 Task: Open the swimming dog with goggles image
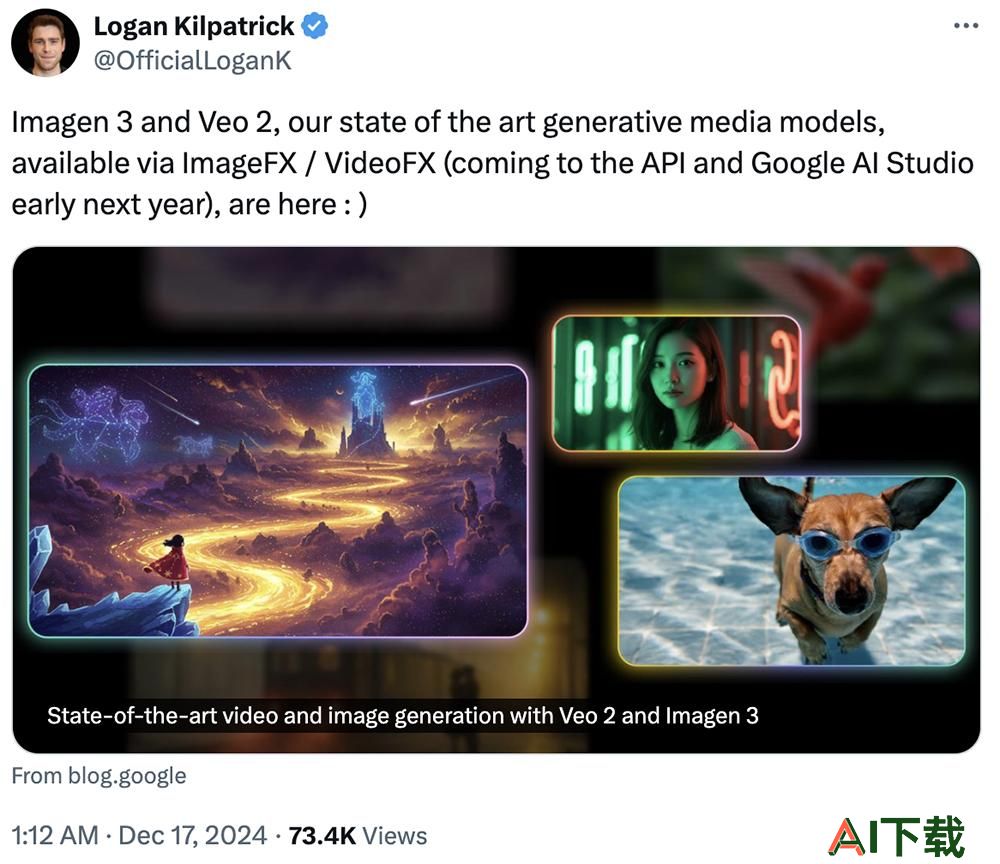pos(791,571)
